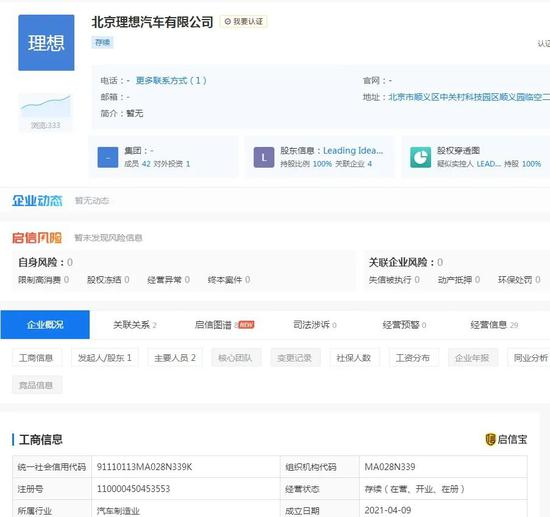Click the blue 理想 company logo
The image size is (550, 517).
pos(46,42)
